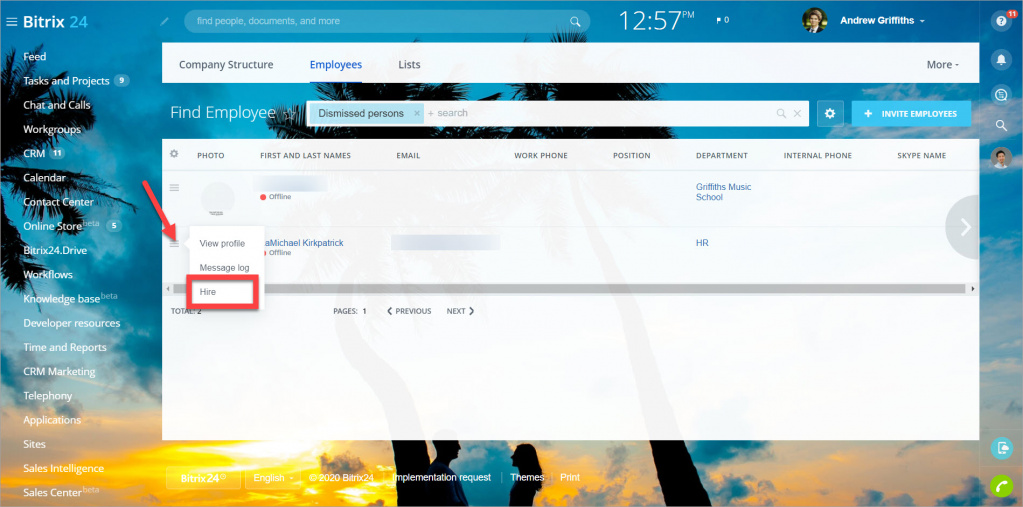Image resolution: width=1023 pixels, height=507 pixels.
Task: Open the filter settings gear button
Action: pos(830,114)
